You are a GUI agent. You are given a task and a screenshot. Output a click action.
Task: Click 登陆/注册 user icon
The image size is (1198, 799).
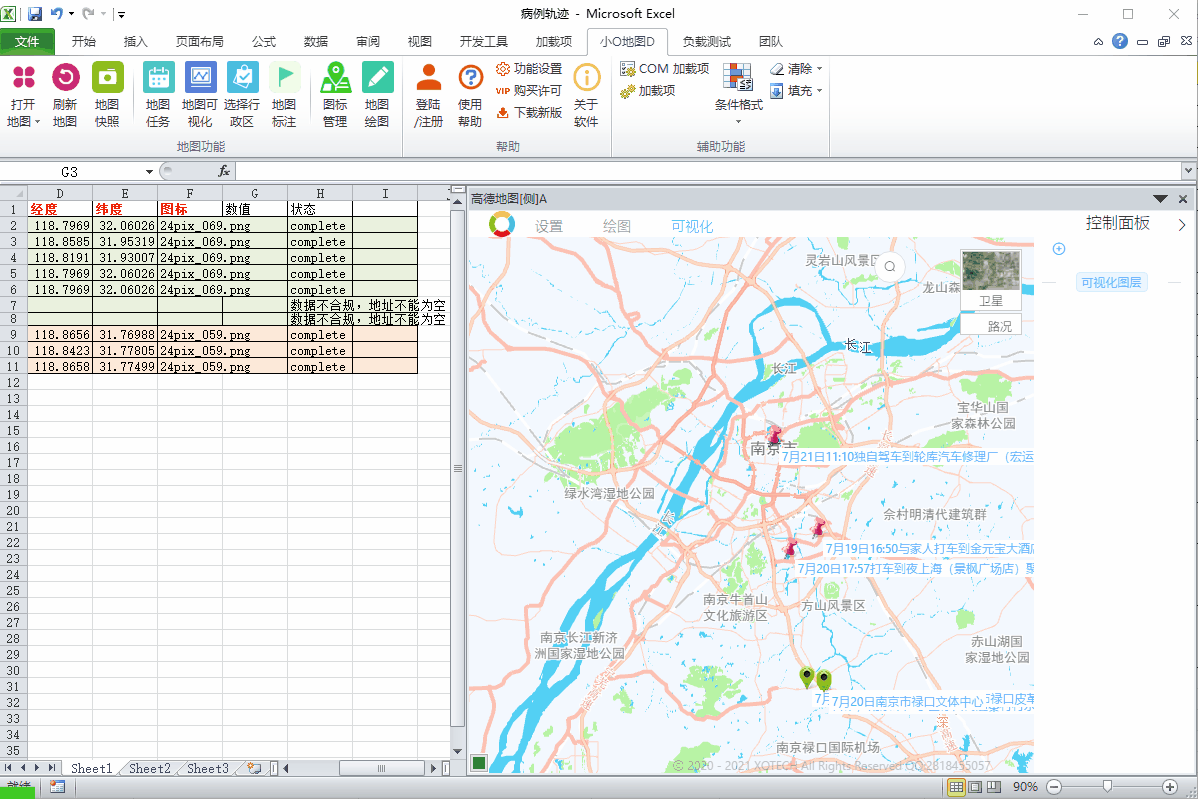(x=429, y=77)
